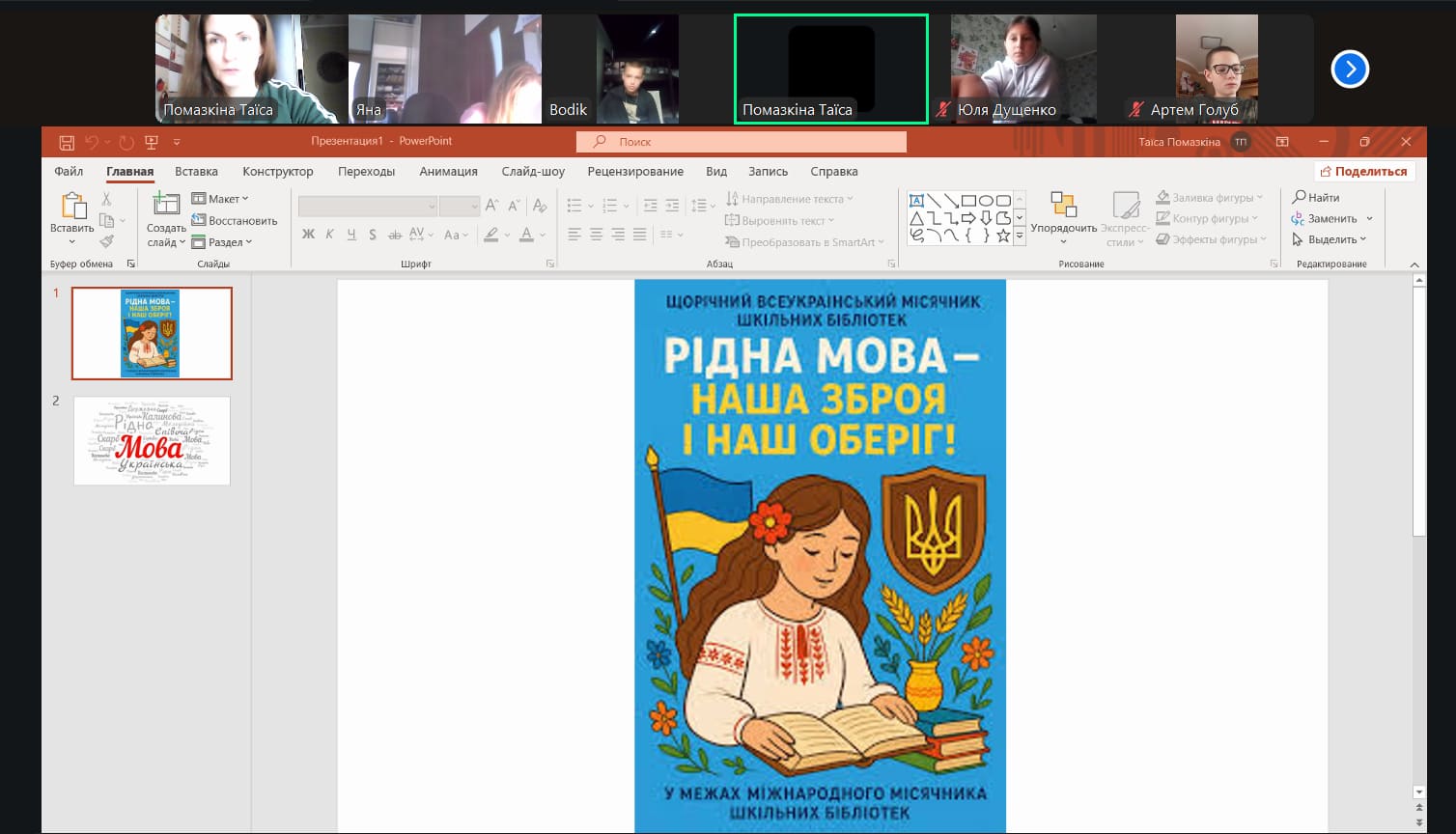Select the Яна participant video tile

445,69
